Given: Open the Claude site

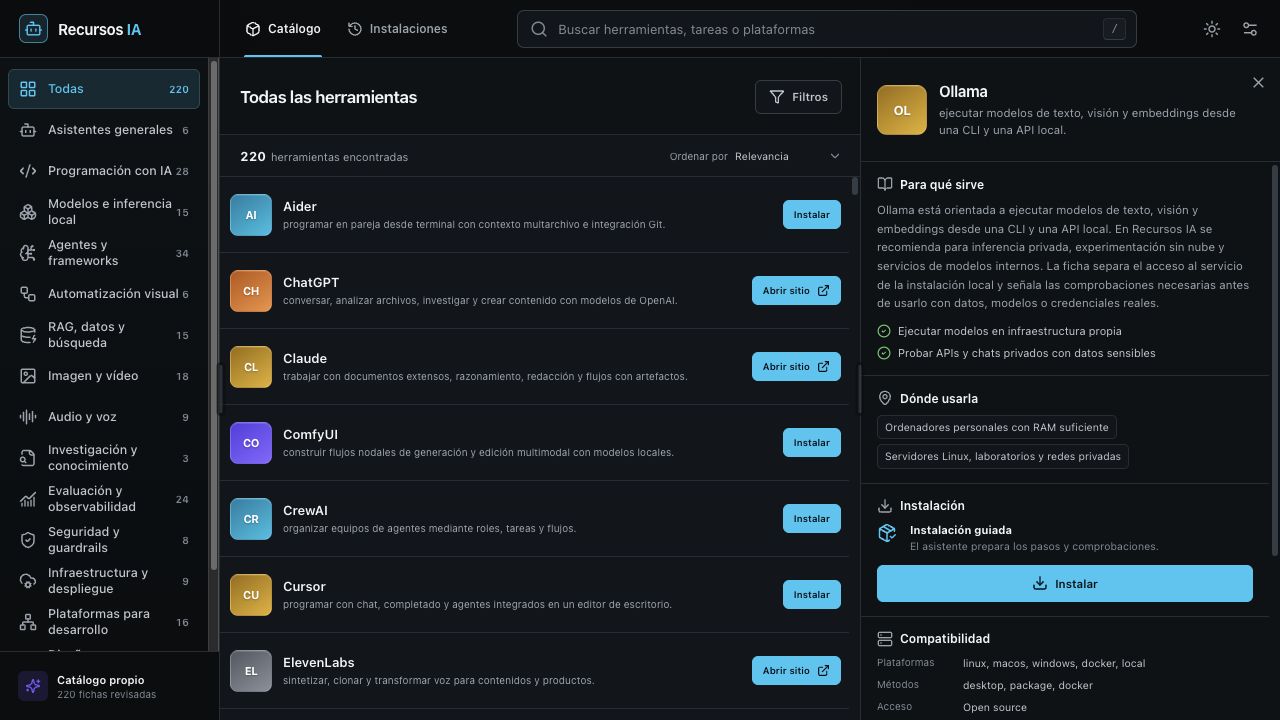Looking at the screenshot, I should tap(796, 367).
